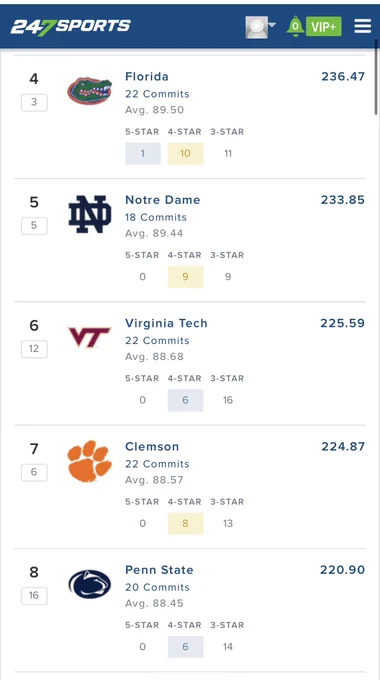This screenshot has height=680, width=380.
Task: Open Notre Dame's 18 Commits link
Action: 156,217
